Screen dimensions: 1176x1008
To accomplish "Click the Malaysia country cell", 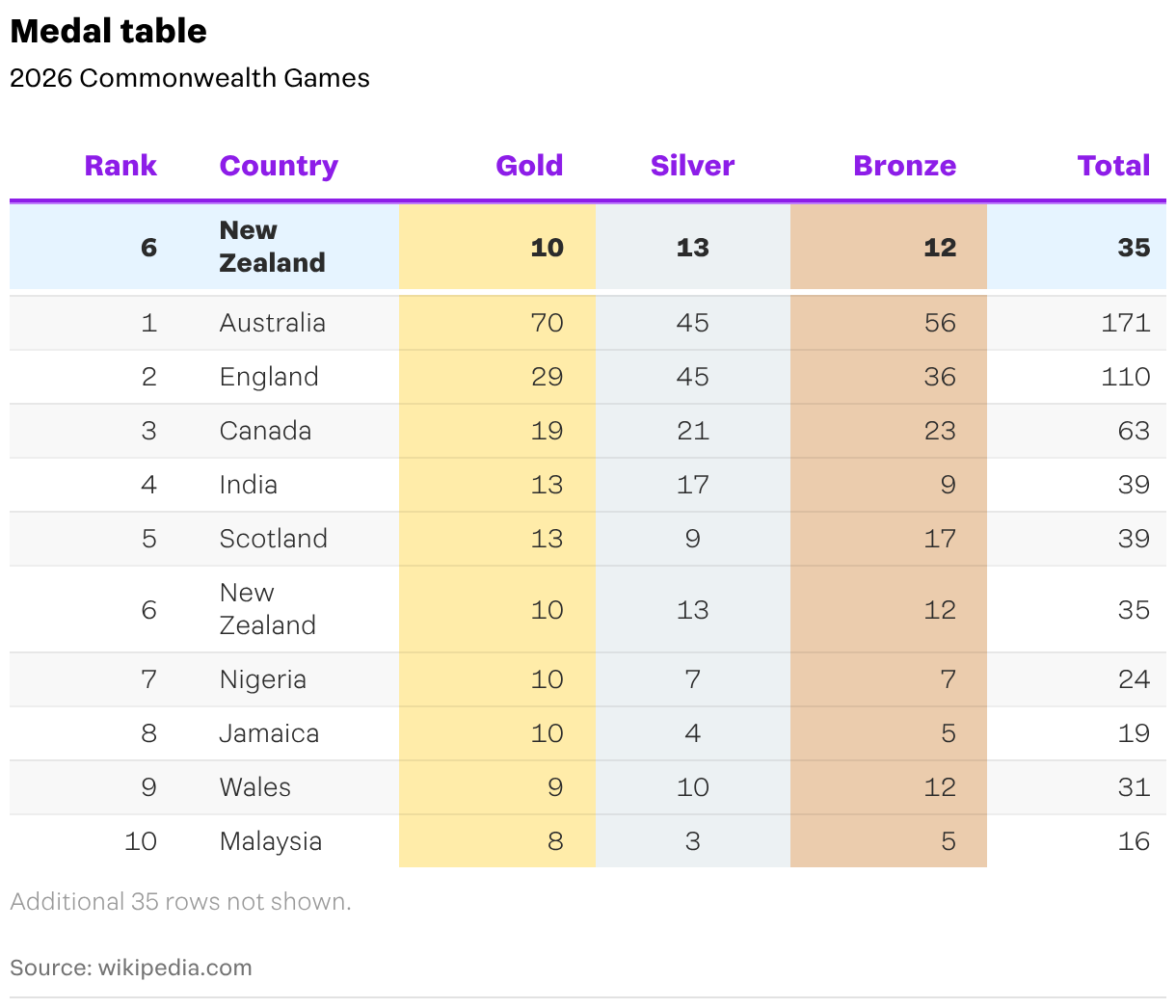I will (271, 841).
